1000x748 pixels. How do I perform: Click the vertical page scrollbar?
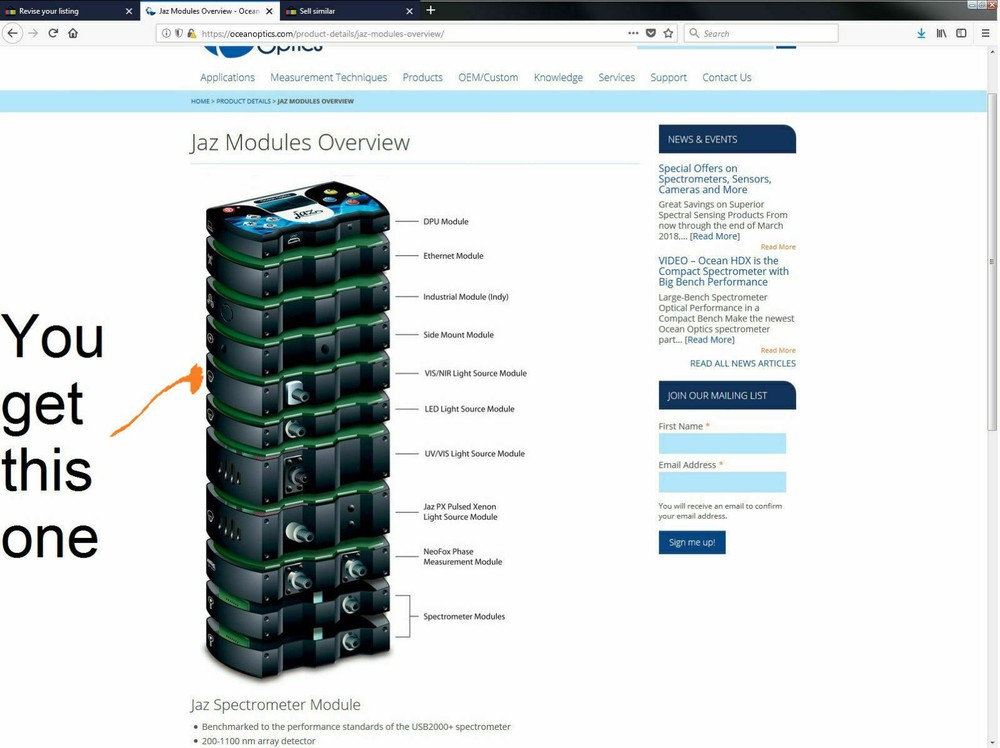992,261
